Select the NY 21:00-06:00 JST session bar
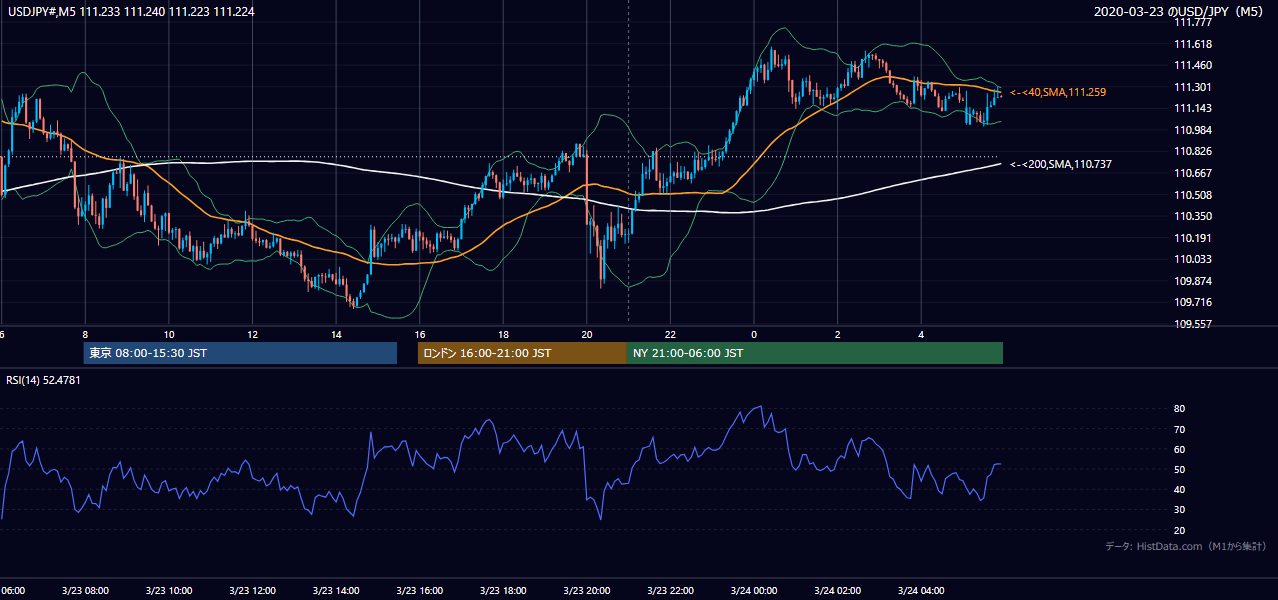 coord(815,353)
